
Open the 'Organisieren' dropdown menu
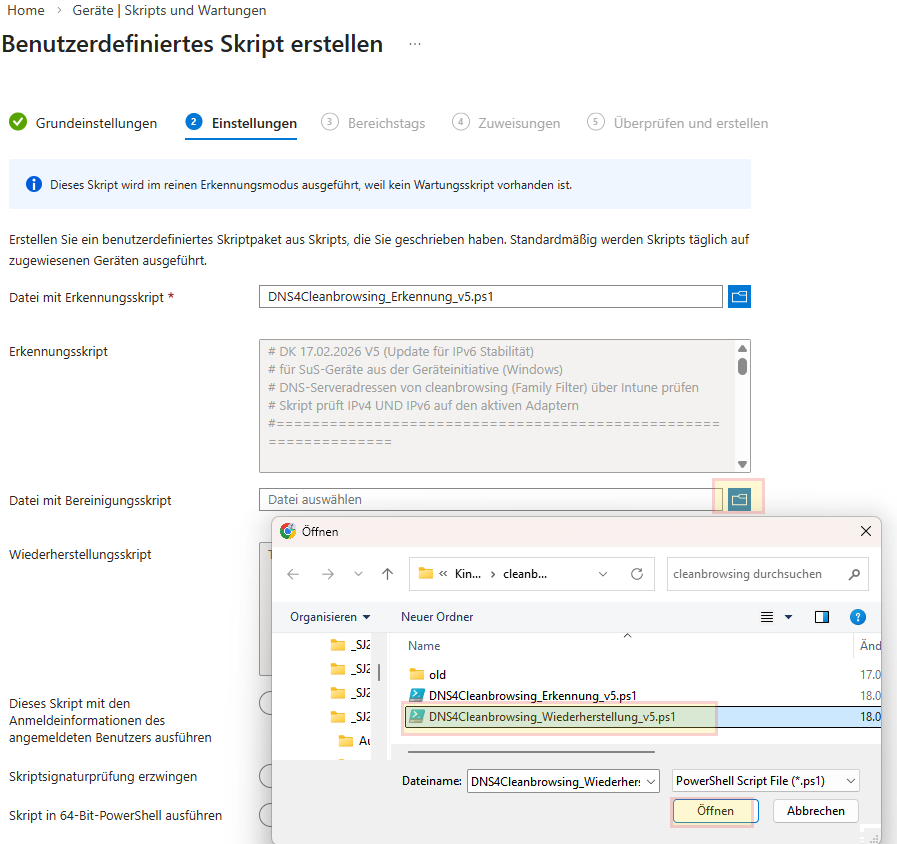point(330,617)
